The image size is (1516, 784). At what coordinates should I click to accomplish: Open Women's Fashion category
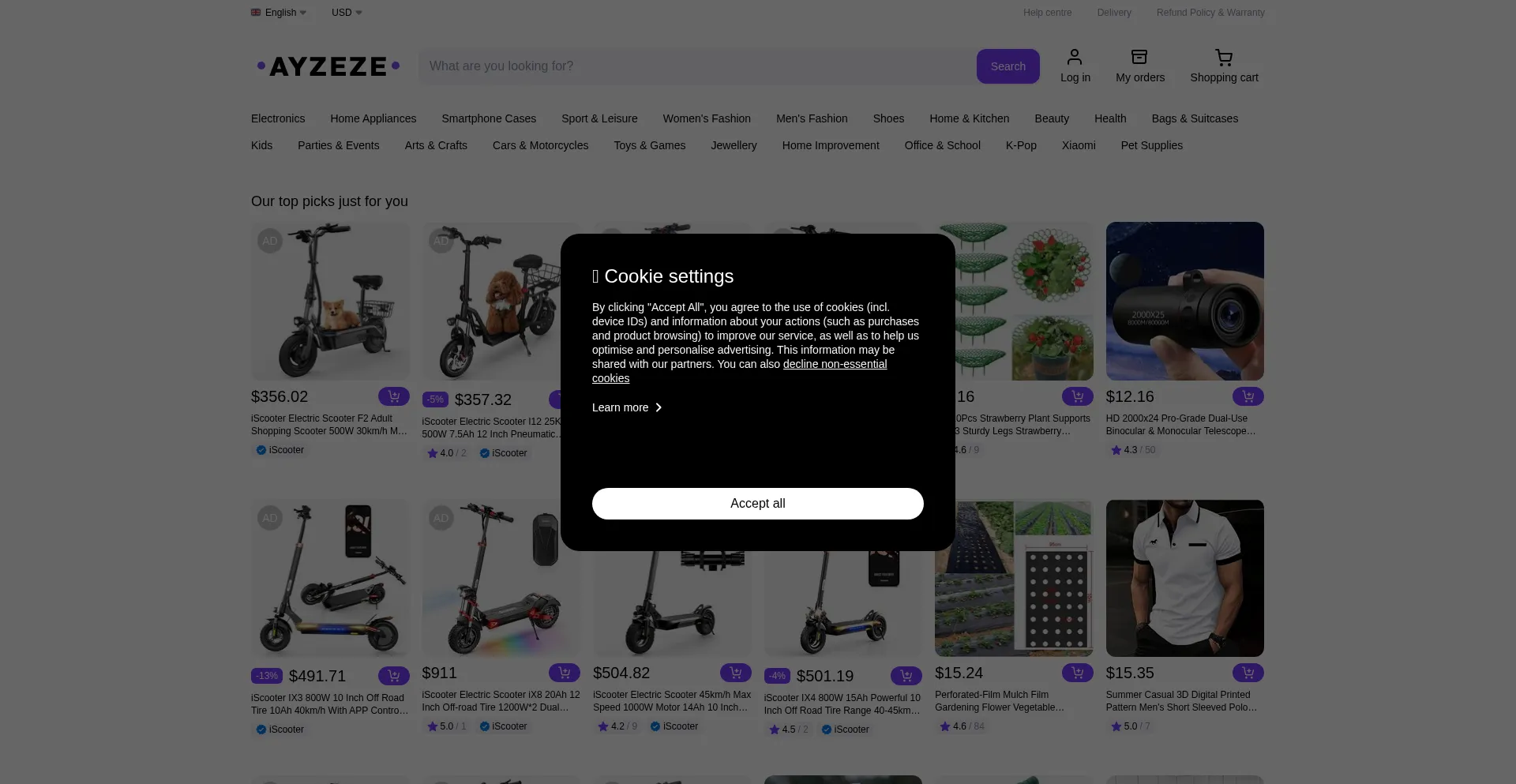coord(707,118)
